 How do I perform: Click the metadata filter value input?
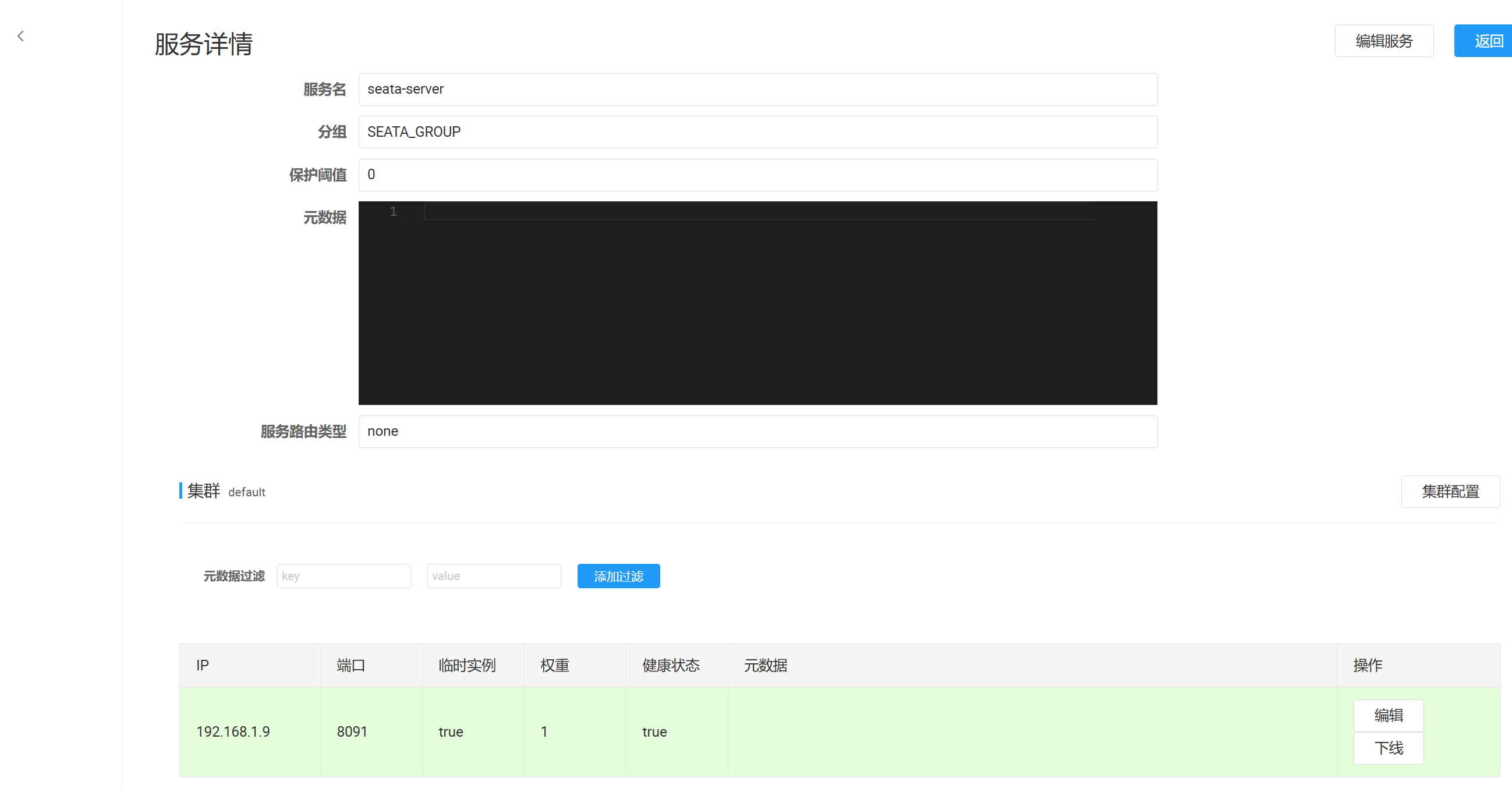tap(494, 576)
